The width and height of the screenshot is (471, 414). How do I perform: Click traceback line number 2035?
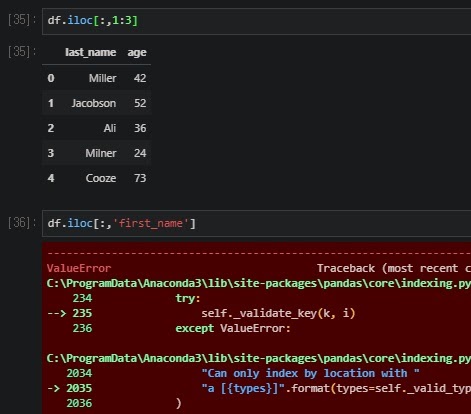[x=79, y=388]
